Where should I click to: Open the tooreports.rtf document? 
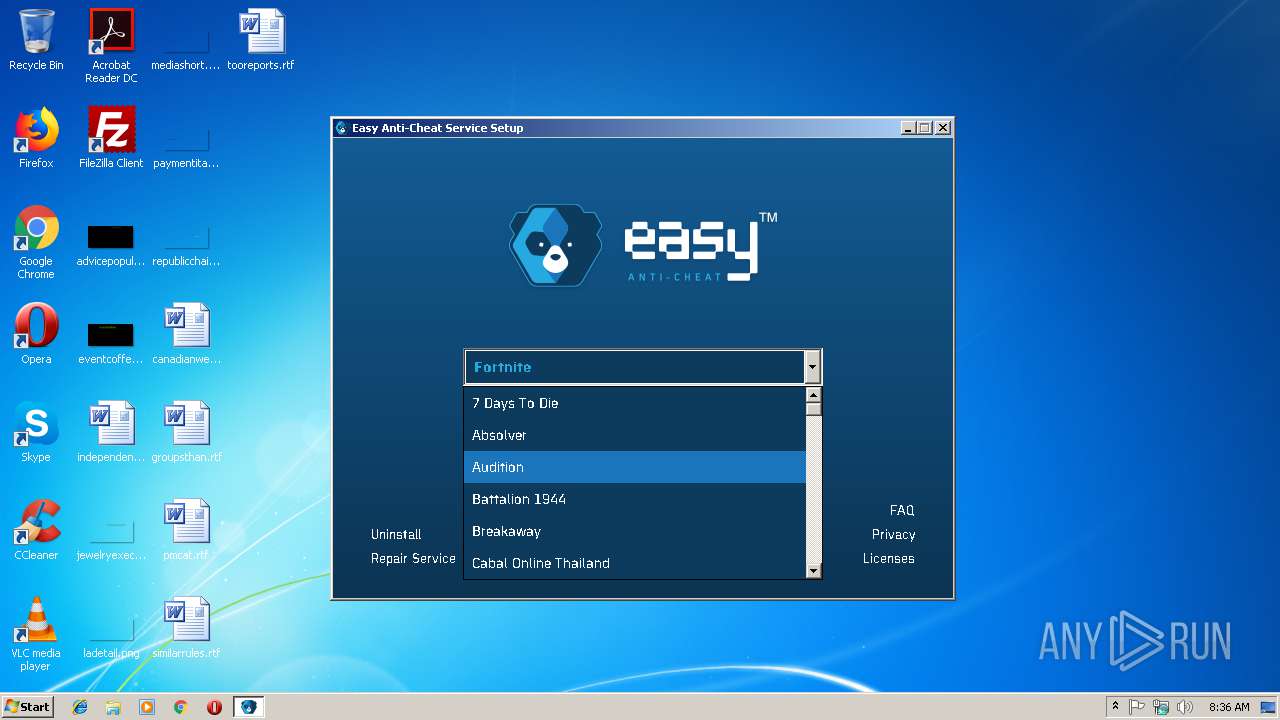pyautogui.click(x=261, y=40)
